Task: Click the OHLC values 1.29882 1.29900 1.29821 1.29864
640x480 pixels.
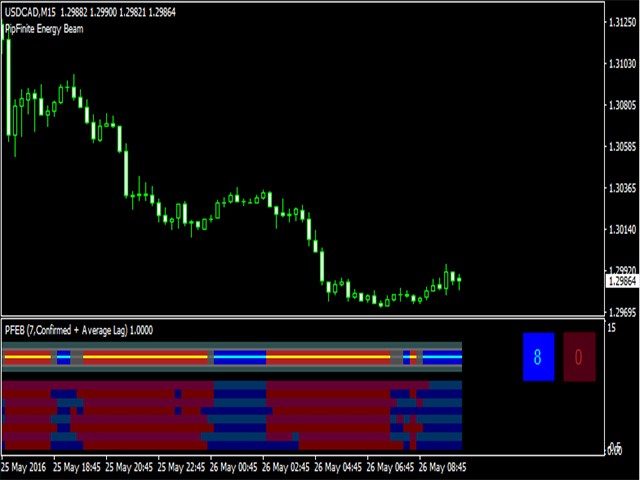Action: tap(118, 13)
